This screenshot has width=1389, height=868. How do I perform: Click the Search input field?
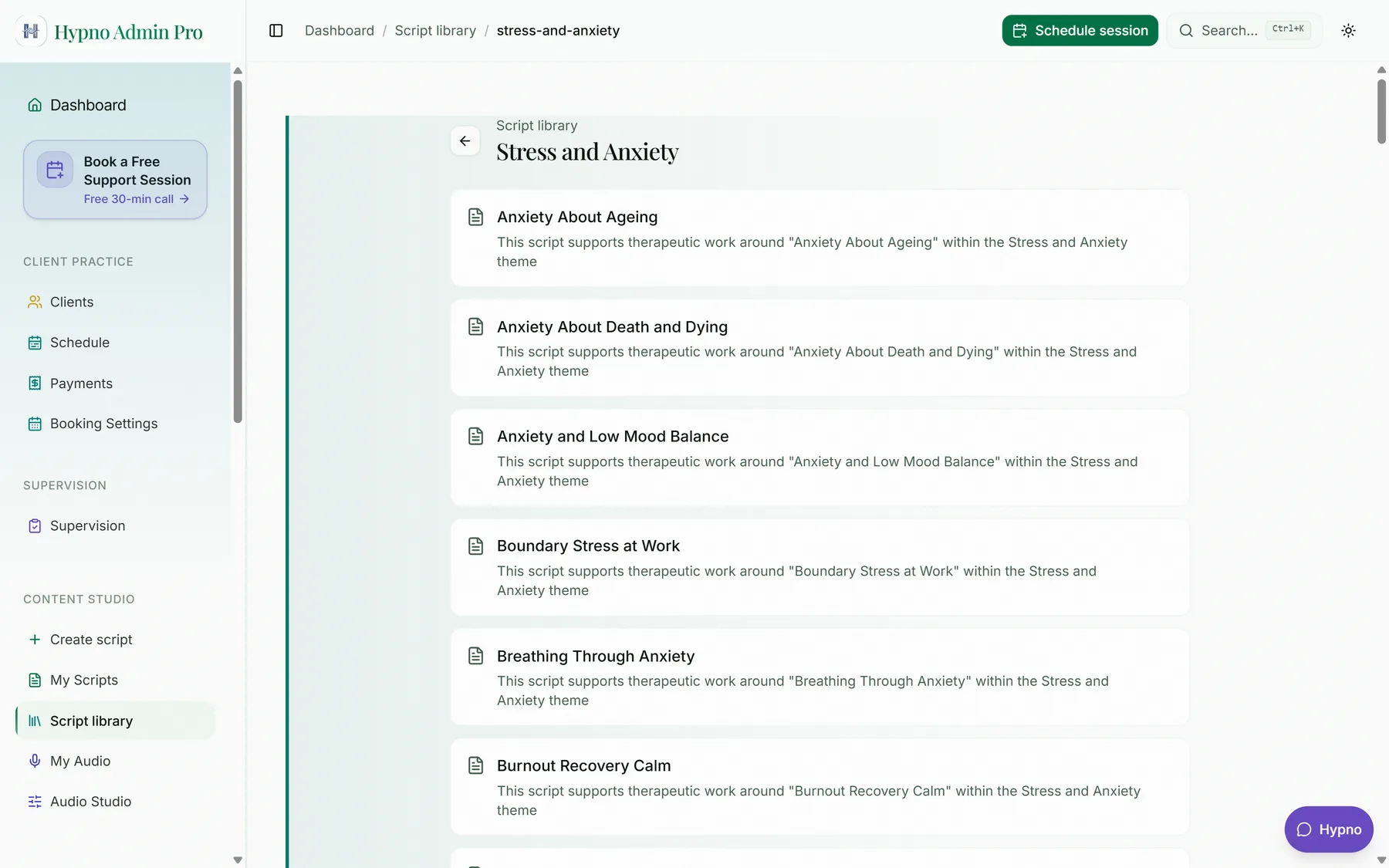(1244, 31)
